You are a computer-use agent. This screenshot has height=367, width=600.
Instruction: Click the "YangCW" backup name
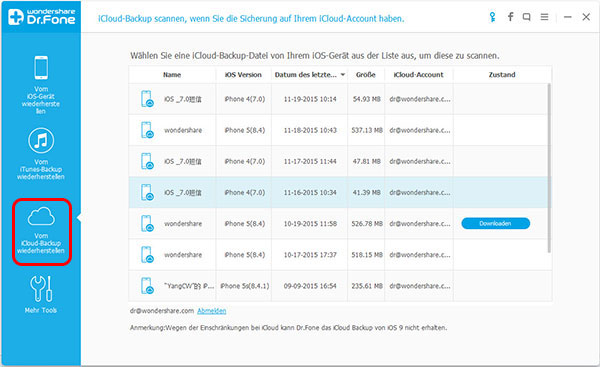click(189, 286)
